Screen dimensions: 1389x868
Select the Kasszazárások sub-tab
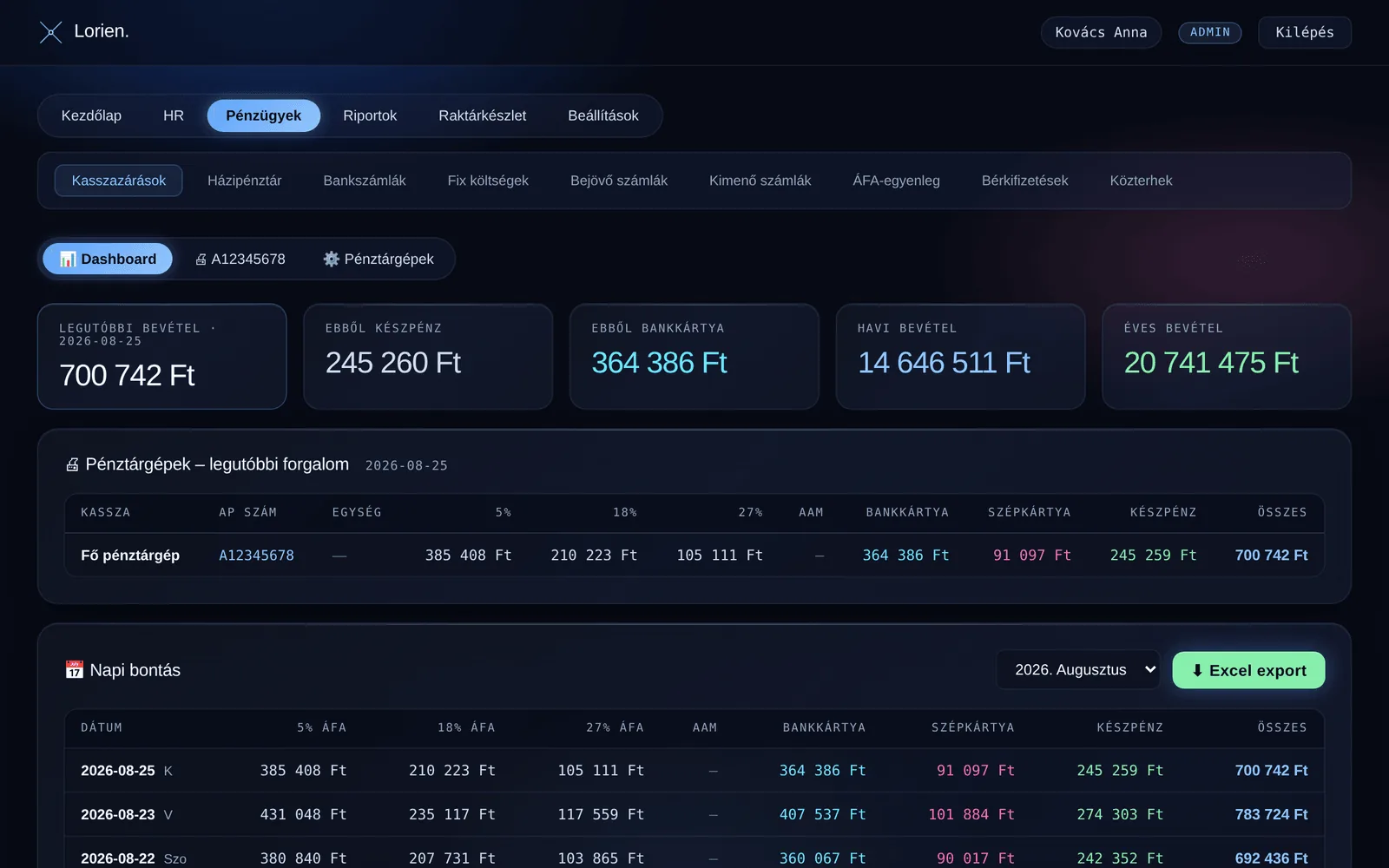[119, 181]
